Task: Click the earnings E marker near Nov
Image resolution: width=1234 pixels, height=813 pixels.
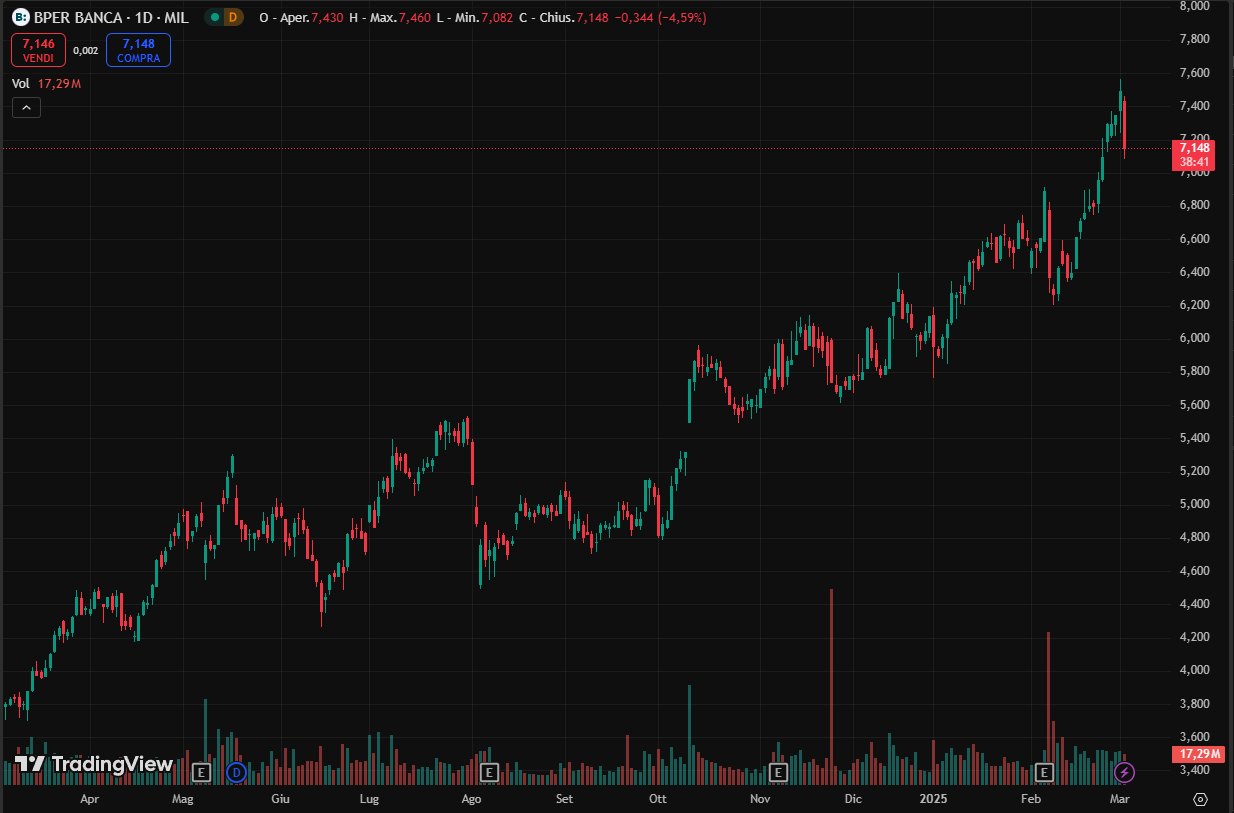Action: pyautogui.click(x=779, y=772)
